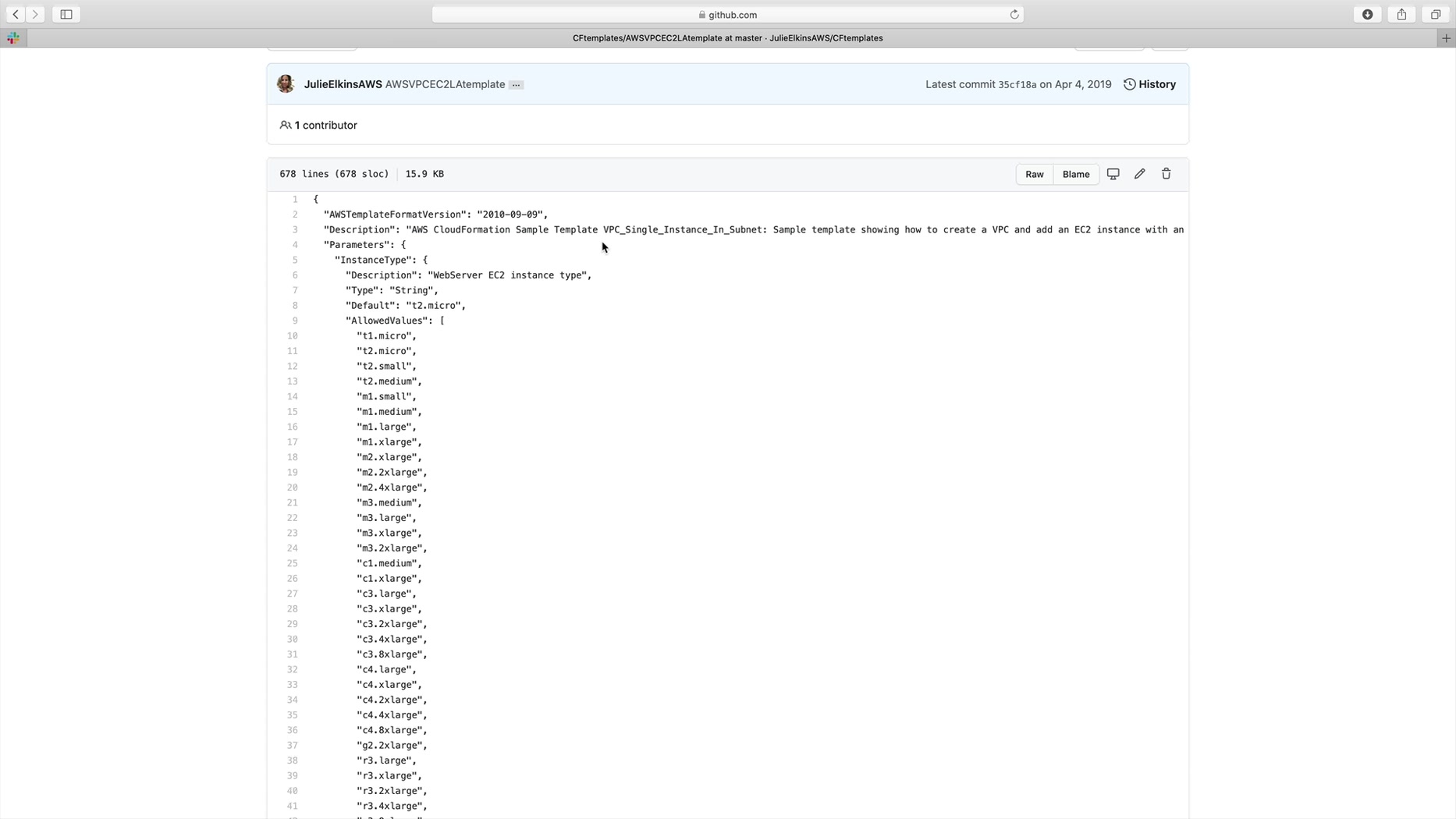Open the pinned Slack tab

coord(13,37)
